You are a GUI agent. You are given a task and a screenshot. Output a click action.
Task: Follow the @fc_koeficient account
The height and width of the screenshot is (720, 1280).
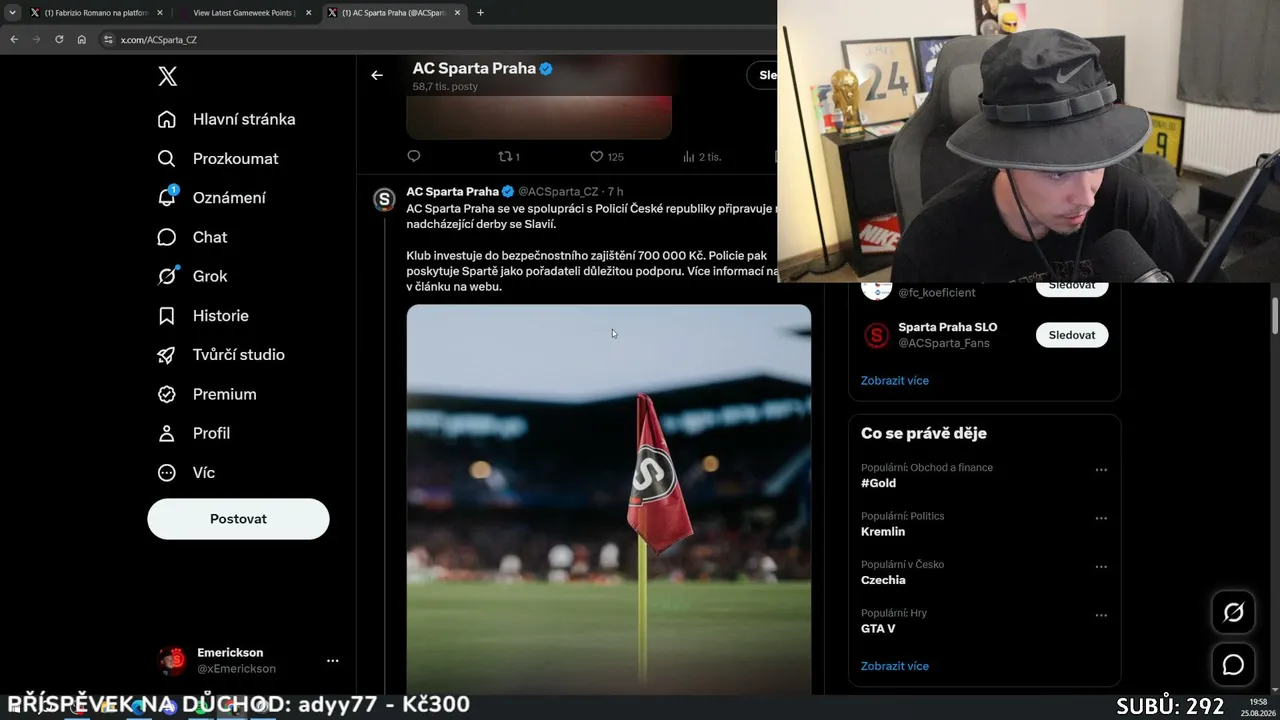tap(1072, 286)
